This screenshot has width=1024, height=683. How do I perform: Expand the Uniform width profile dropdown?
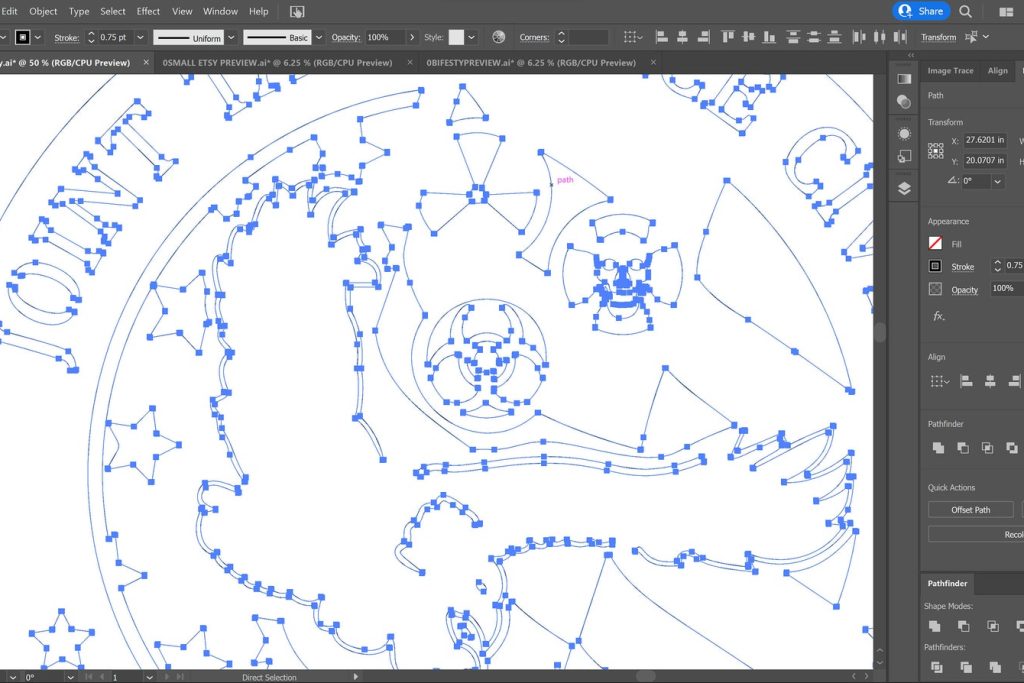tap(231, 37)
